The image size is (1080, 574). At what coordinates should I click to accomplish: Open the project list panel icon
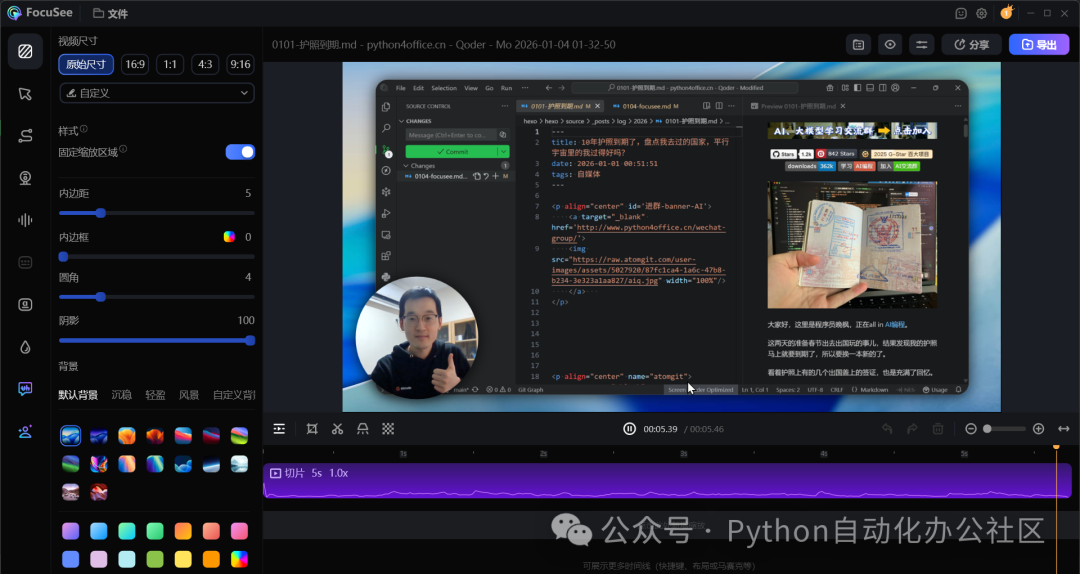tap(858, 45)
